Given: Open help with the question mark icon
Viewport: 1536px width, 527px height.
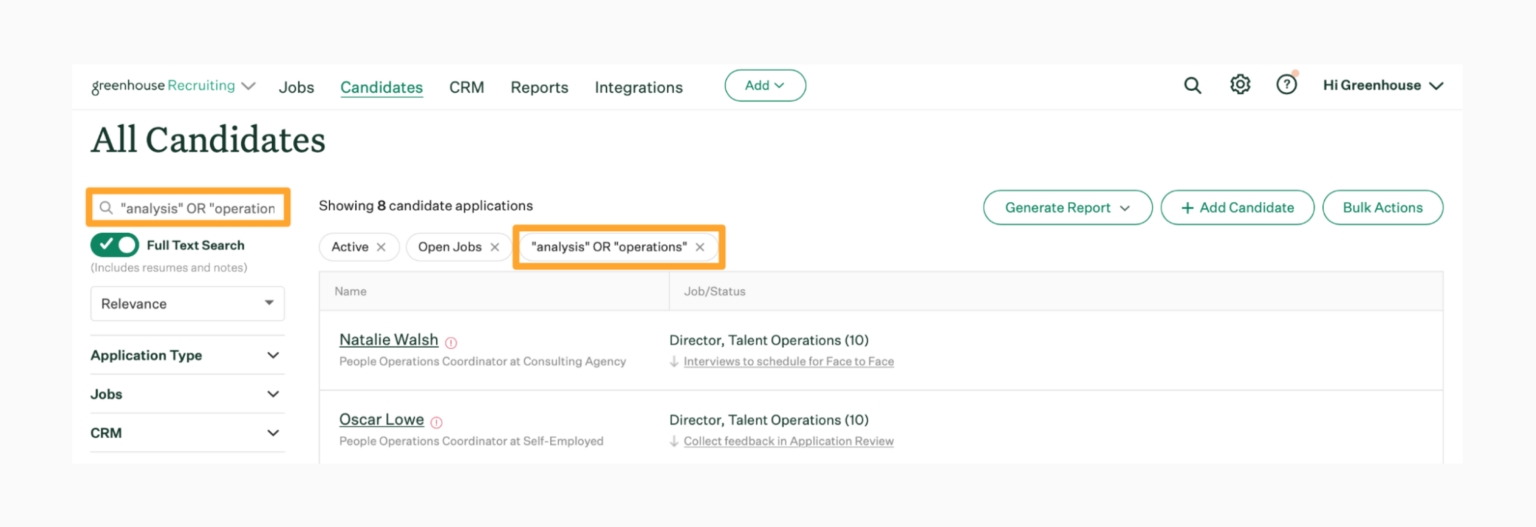Looking at the screenshot, I should pyautogui.click(x=1286, y=85).
